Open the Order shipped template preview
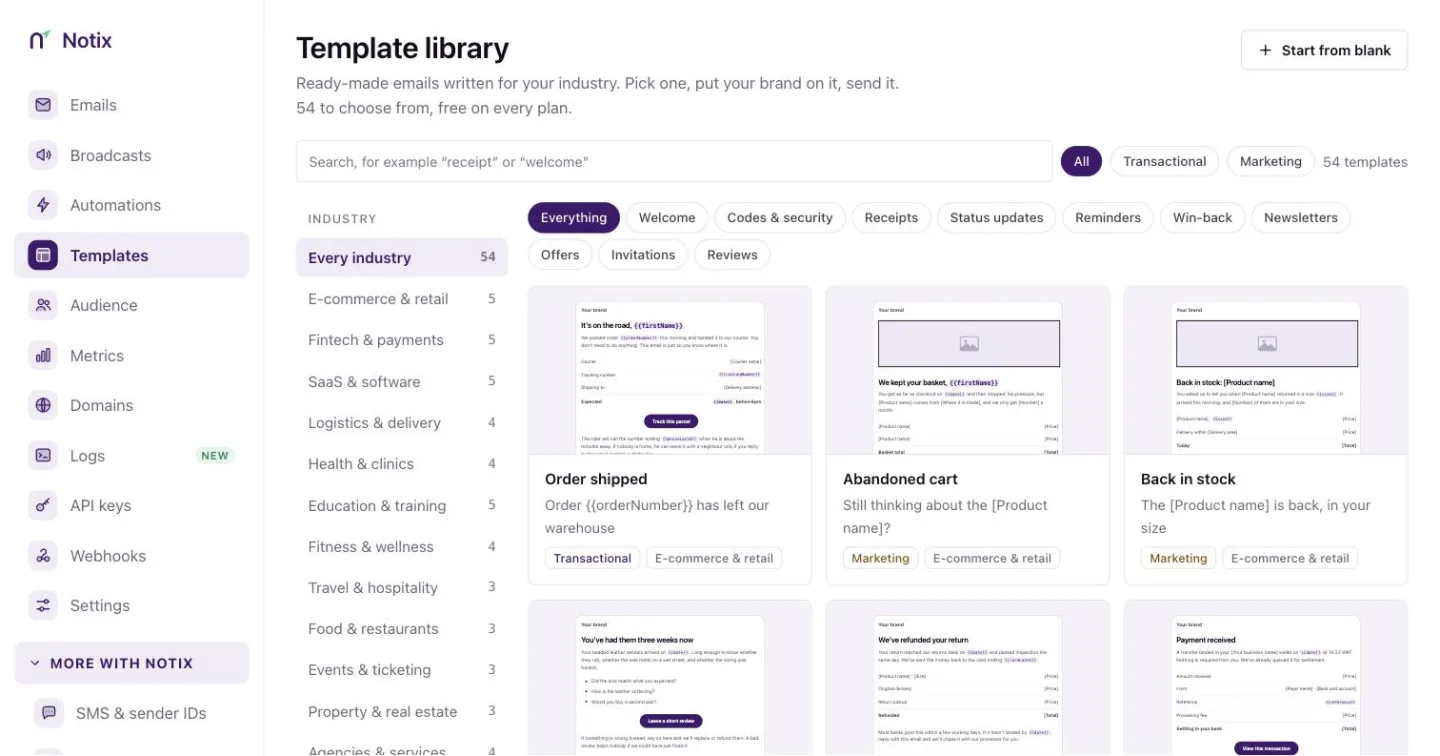The height and width of the screenshot is (756, 1440). click(x=670, y=371)
